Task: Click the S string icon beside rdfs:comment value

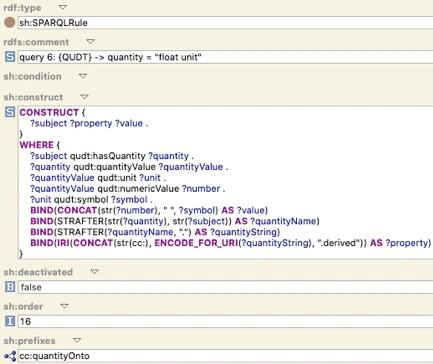Action: point(10,57)
